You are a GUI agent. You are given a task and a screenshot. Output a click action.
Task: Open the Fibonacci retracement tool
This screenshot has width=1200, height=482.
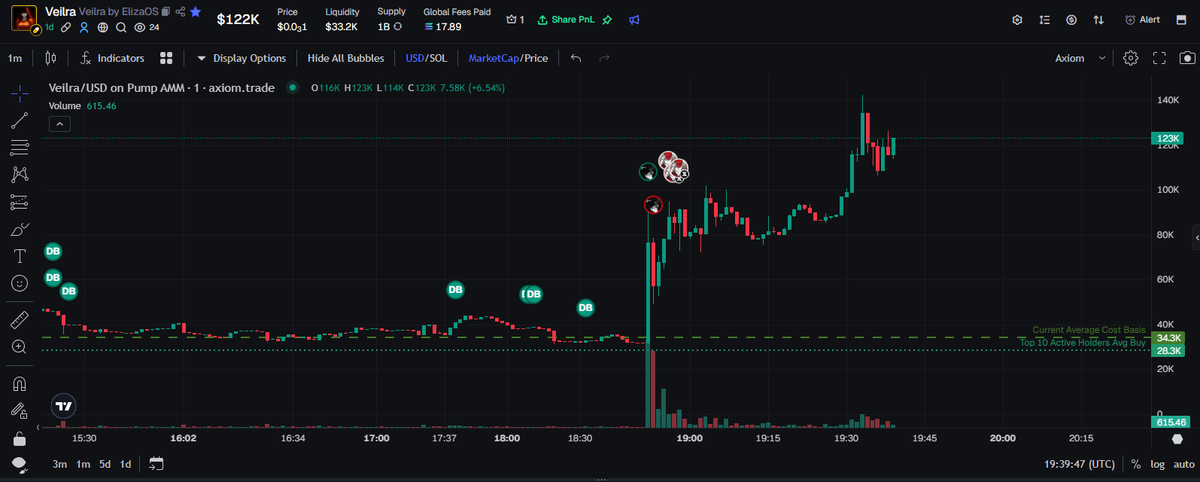pyautogui.click(x=19, y=148)
